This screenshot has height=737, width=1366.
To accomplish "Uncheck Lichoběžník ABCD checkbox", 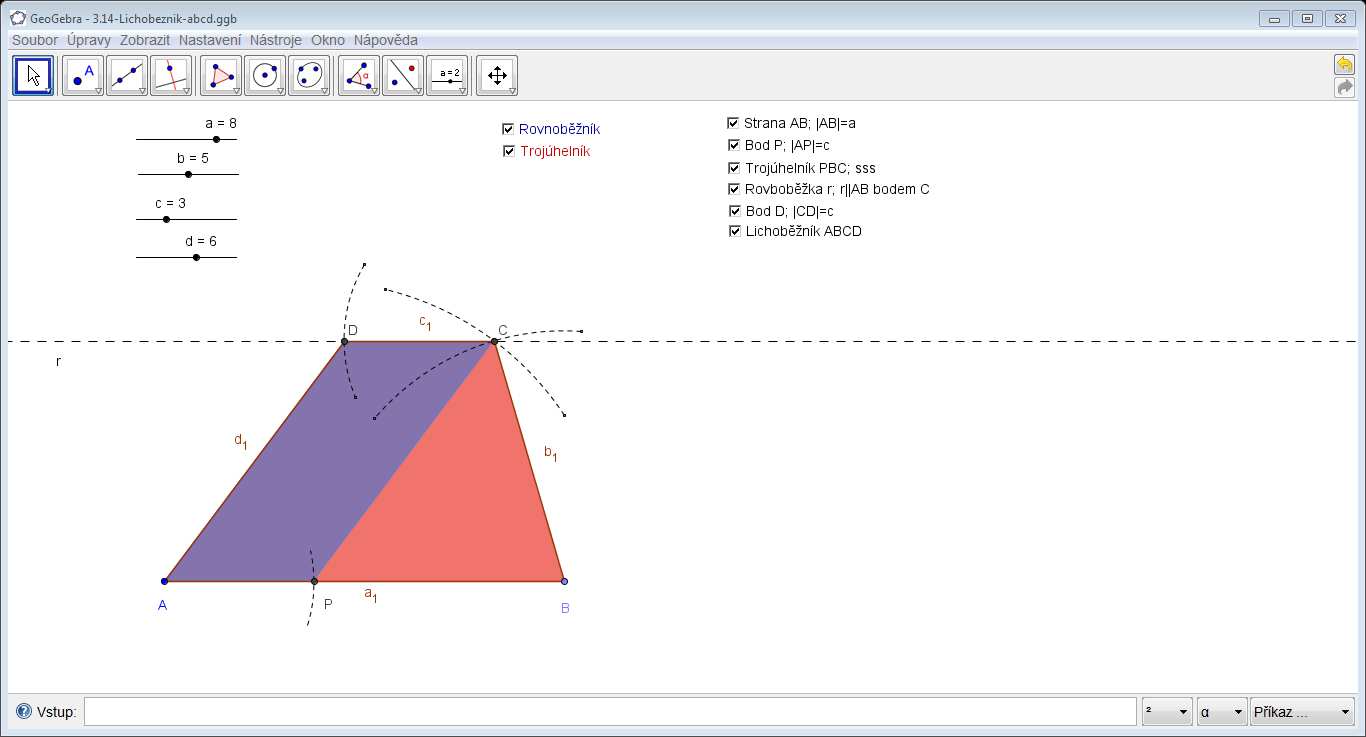I will pos(735,231).
